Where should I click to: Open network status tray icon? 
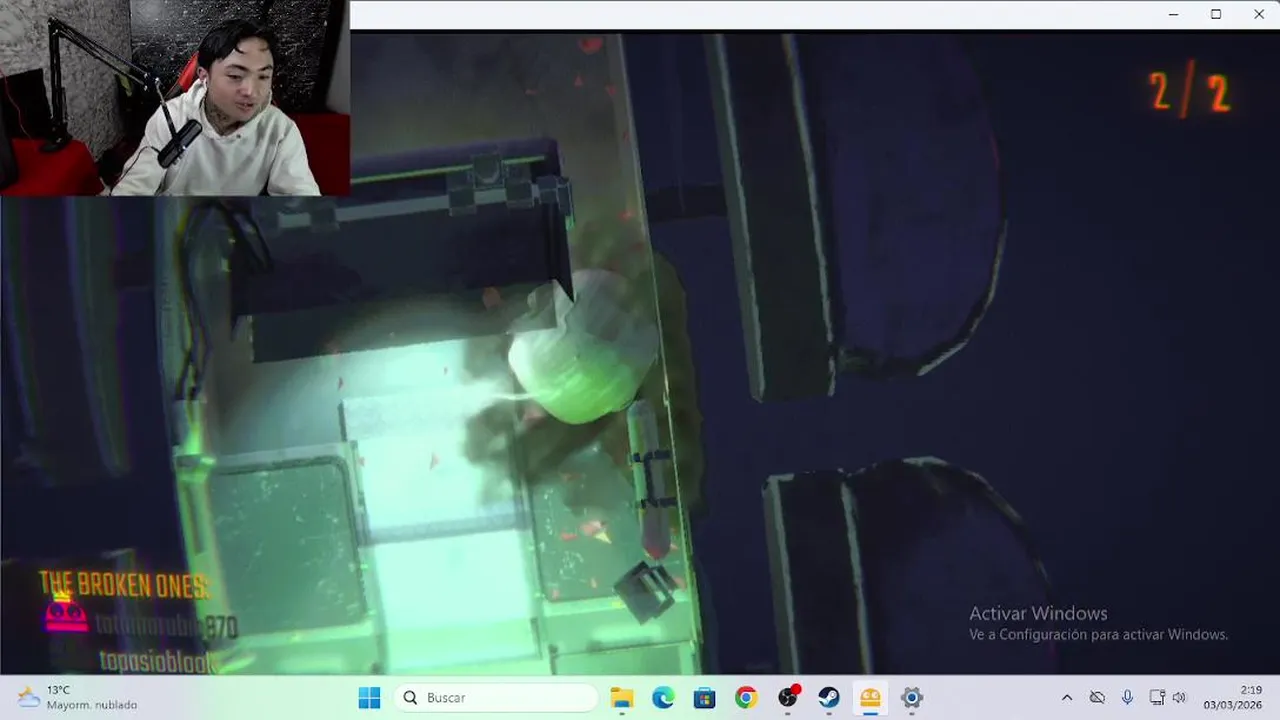point(1157,698)
